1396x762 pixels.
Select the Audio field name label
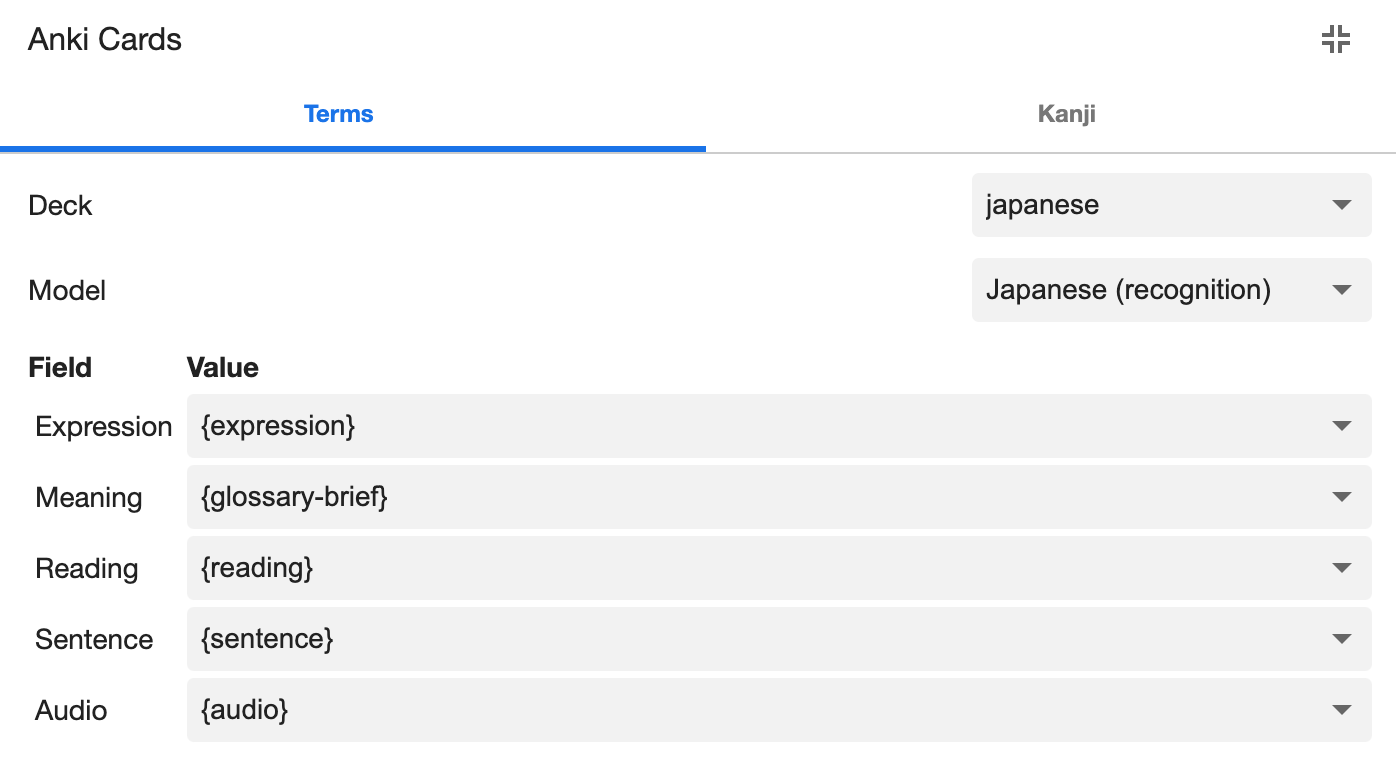(71, 711)
